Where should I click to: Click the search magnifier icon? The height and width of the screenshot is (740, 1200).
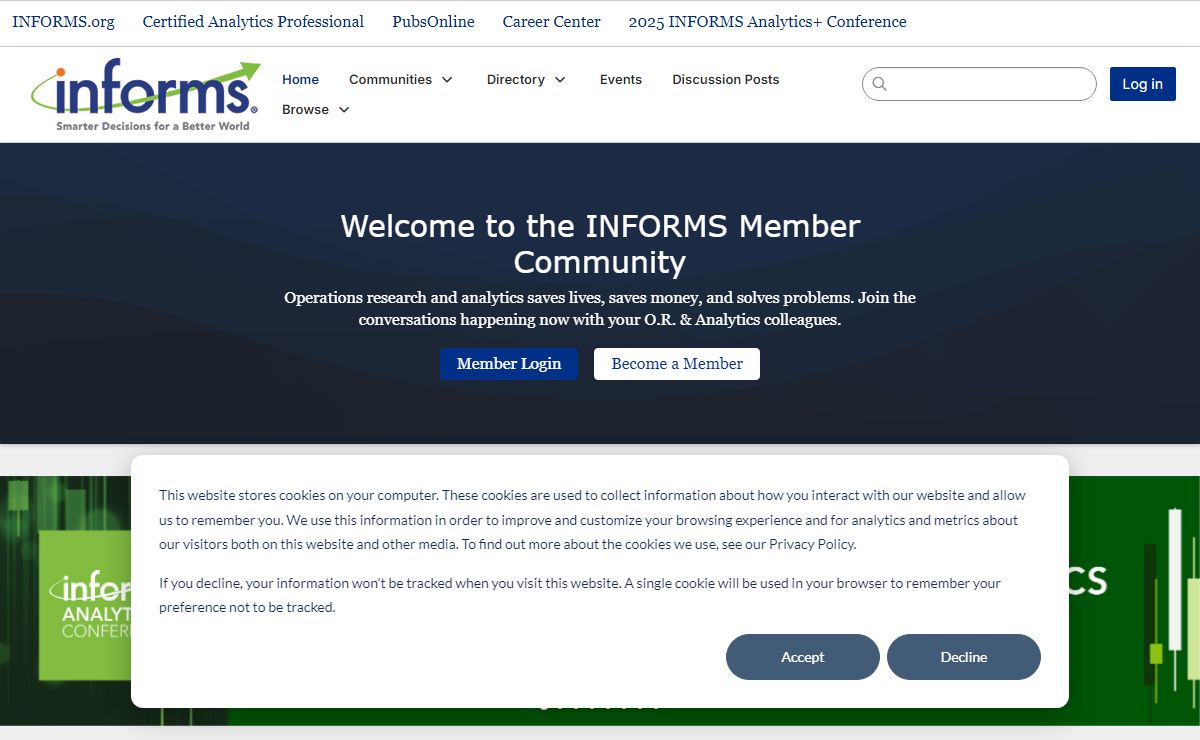pyautogui.click(x=879, y=84)
